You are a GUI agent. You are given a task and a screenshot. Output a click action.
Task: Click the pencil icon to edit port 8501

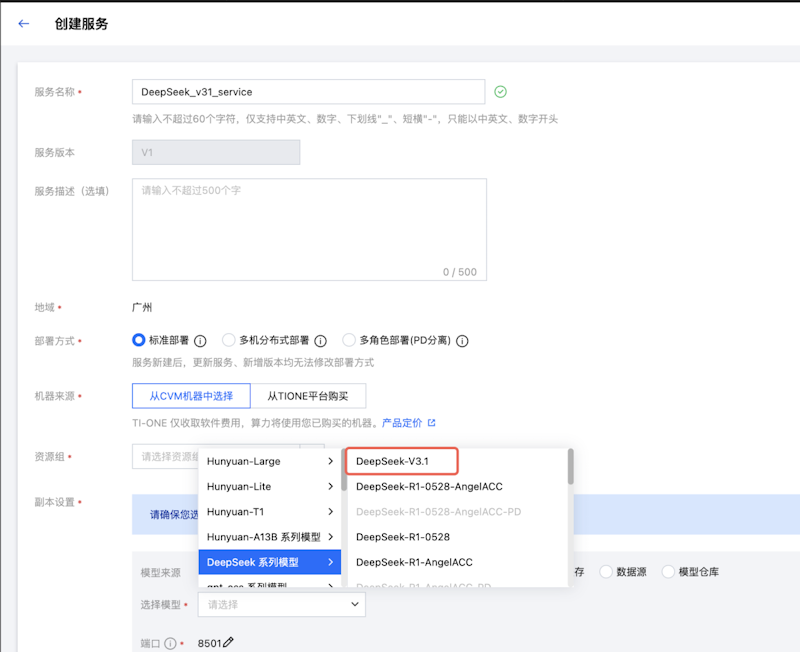click(x=229, y=641)
